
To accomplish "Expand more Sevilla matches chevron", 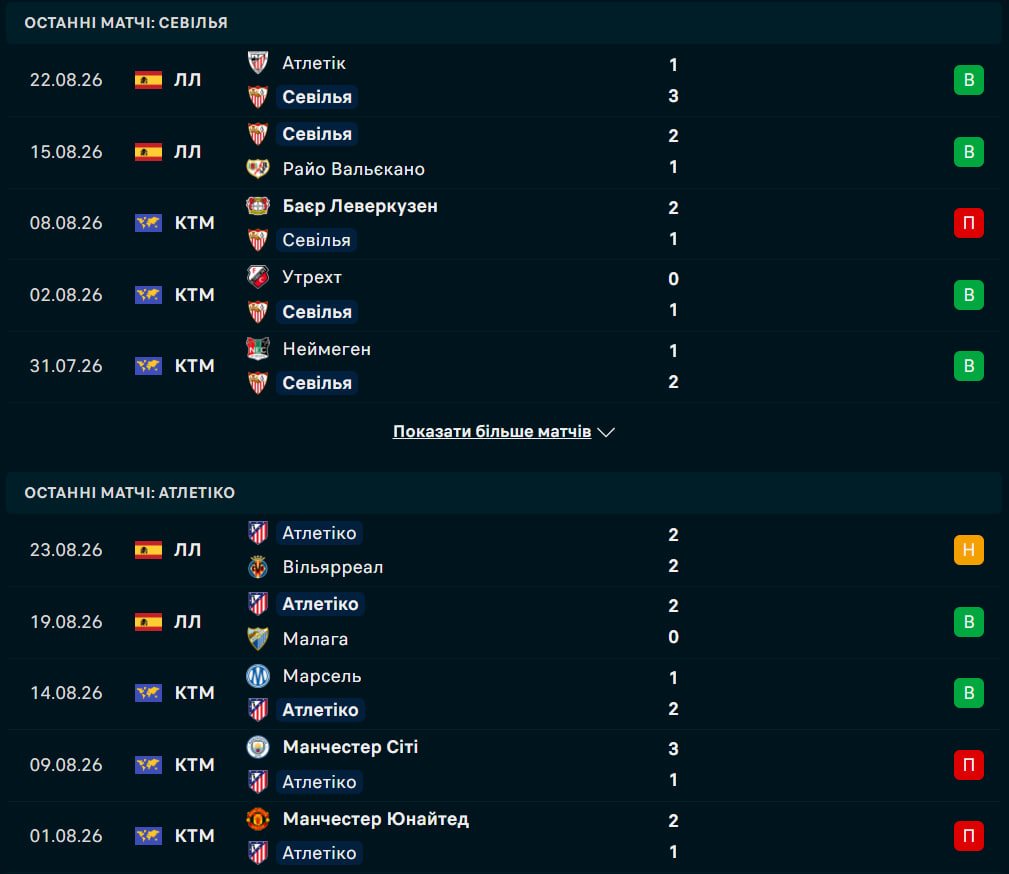I will (x=606, y=432).
